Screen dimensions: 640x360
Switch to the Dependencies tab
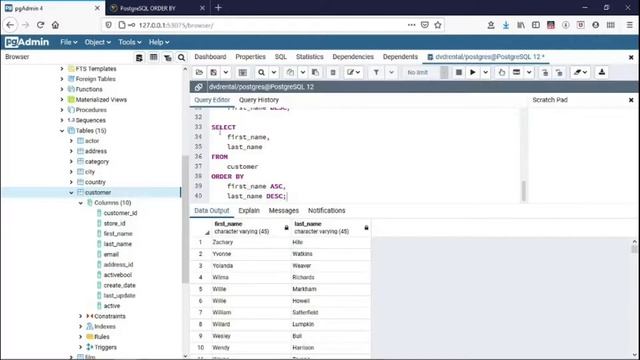tap(353, 57)
